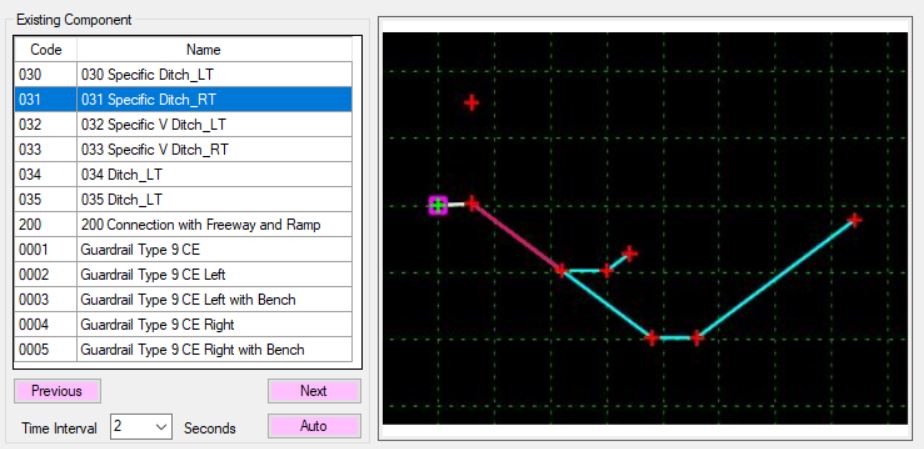
Task: Click code cell 0001
Action: (46, 249)
